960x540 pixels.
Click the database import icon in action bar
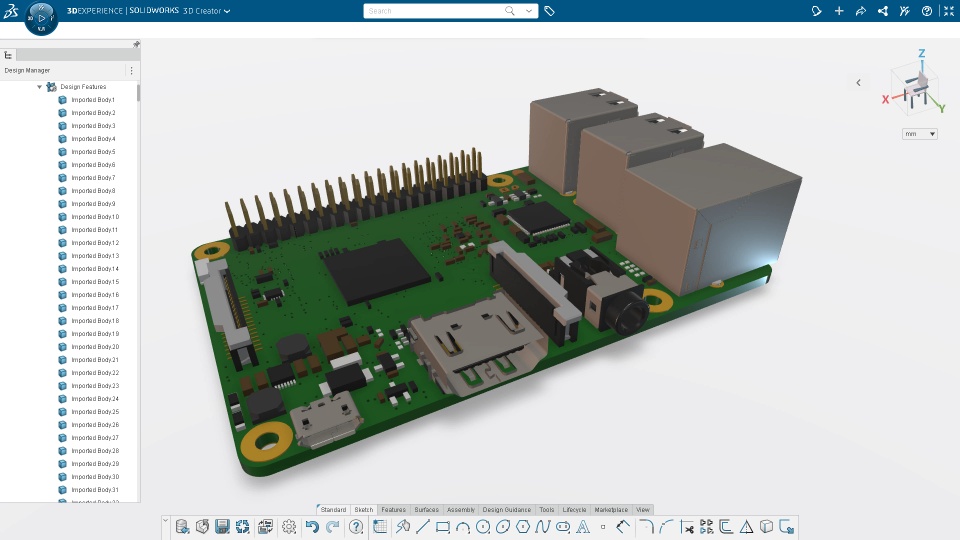(182, 527)
